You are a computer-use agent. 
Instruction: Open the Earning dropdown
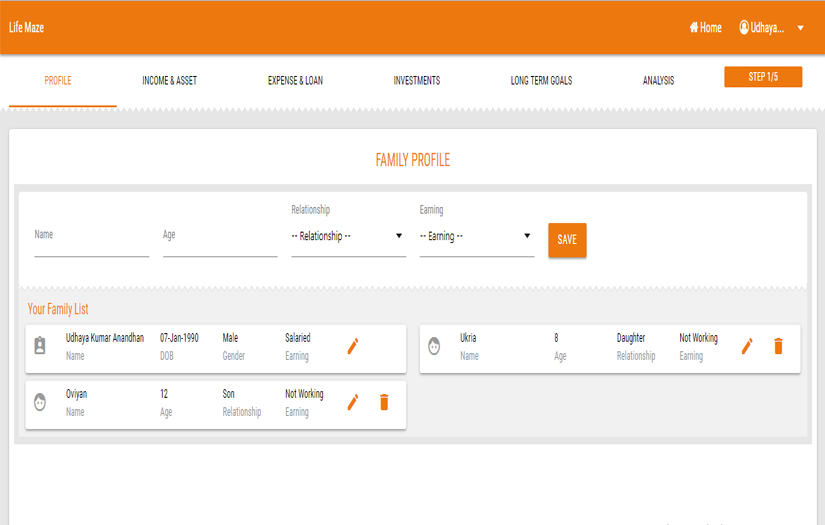(x=477, y=236)
